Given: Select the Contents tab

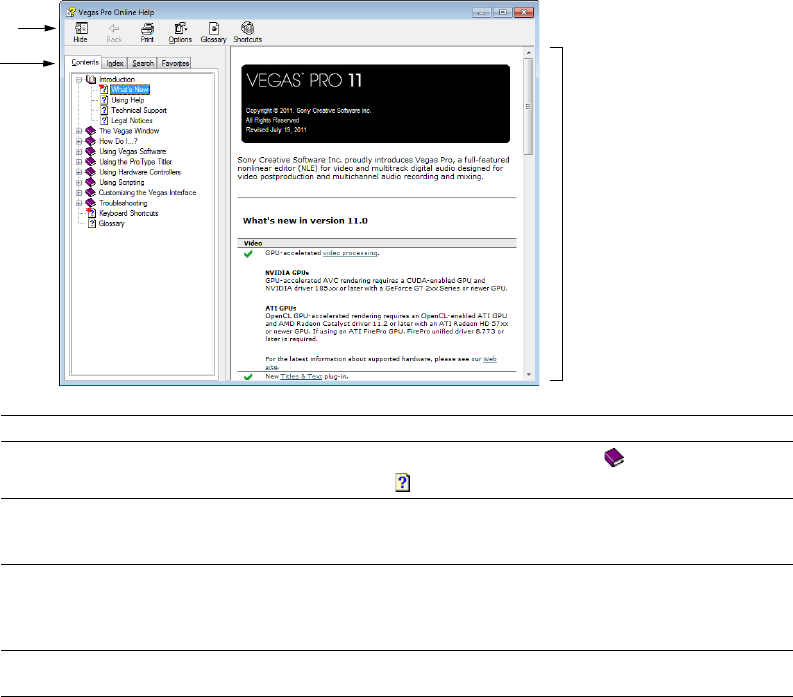Looking at the screenshot, I should click(84, 62).
